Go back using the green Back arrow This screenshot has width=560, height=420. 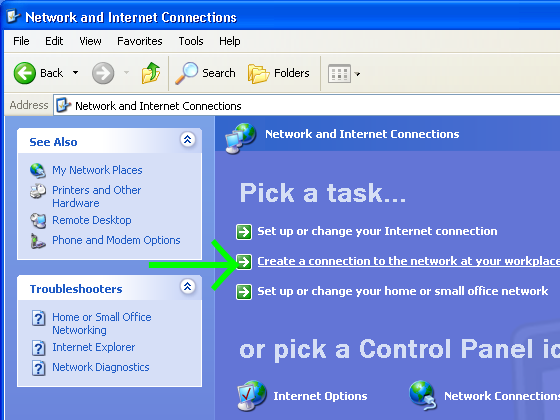tap(24, 73)
